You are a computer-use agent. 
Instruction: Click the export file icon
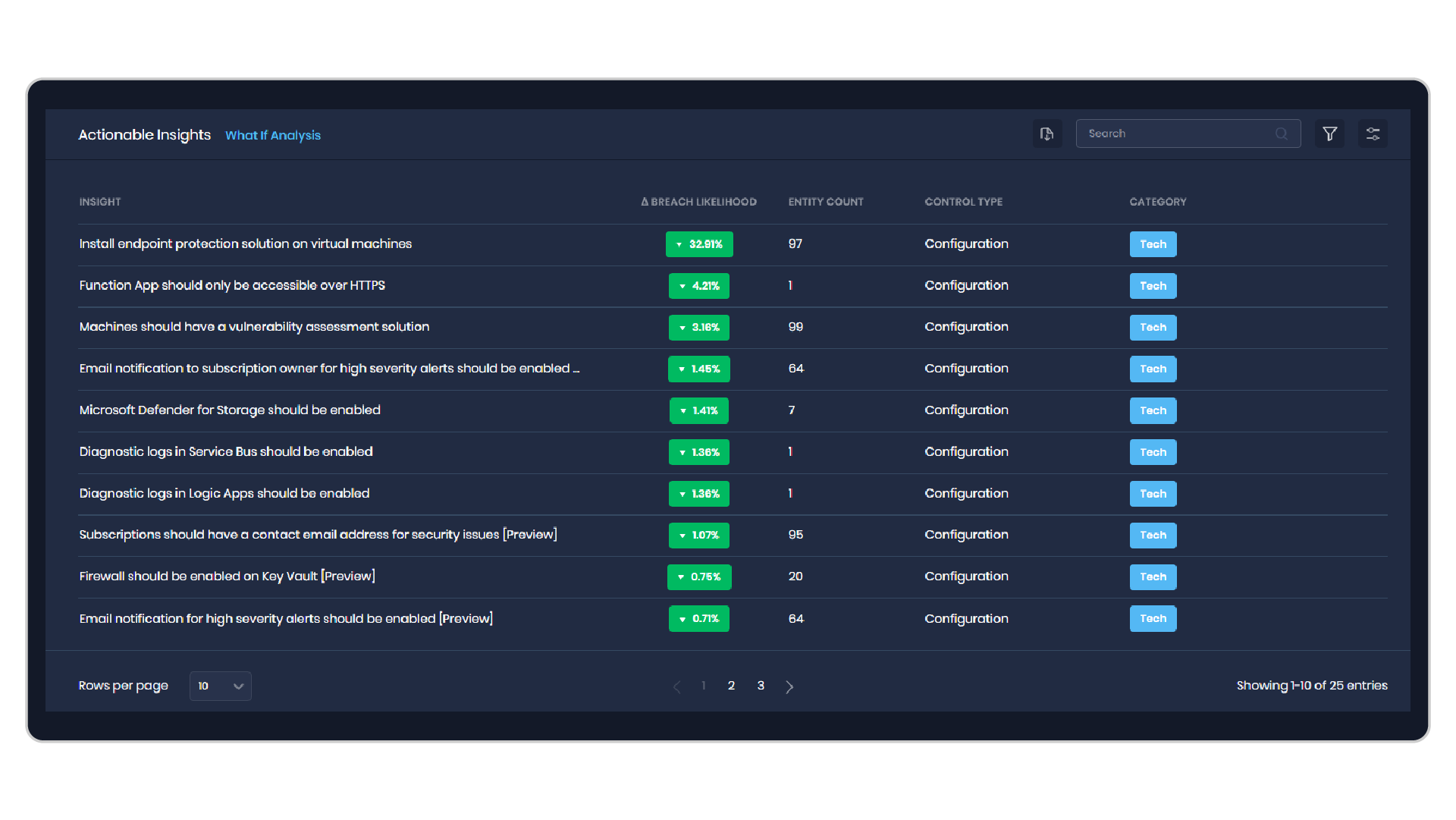(1046, 134)
